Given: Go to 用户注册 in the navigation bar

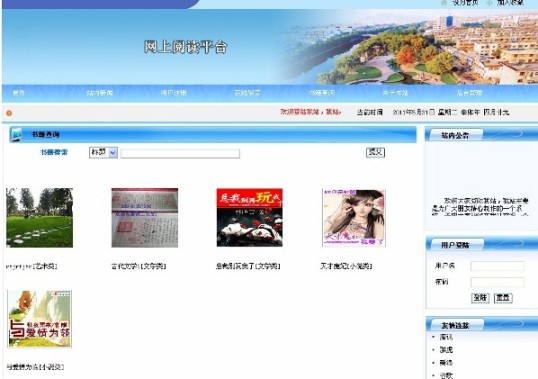Looking at the screenshot, I should click(174, 93).
